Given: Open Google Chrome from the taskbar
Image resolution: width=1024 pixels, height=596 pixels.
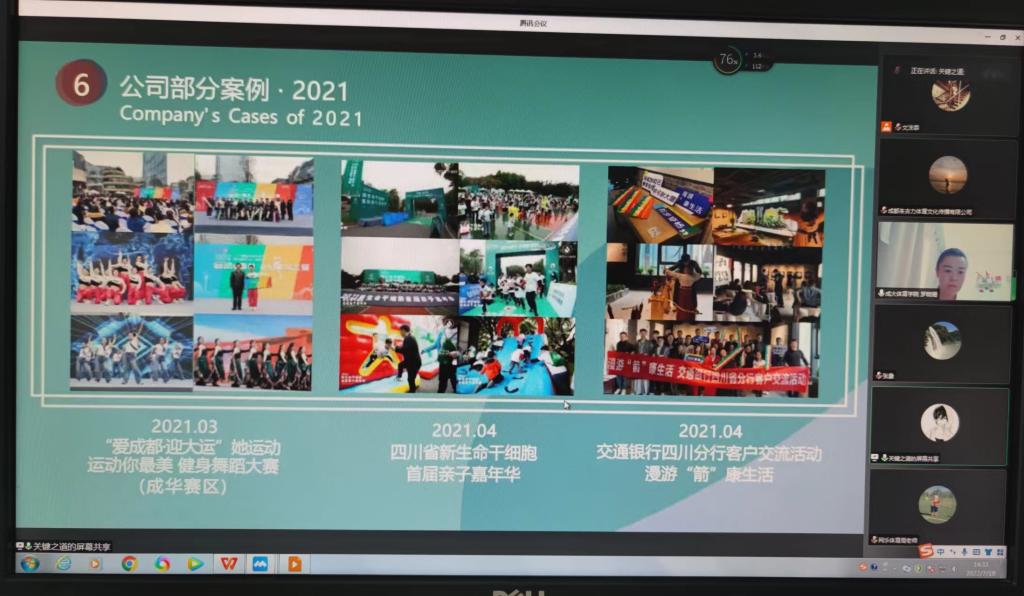Looking at the screenshot, I should coord(129,563).
